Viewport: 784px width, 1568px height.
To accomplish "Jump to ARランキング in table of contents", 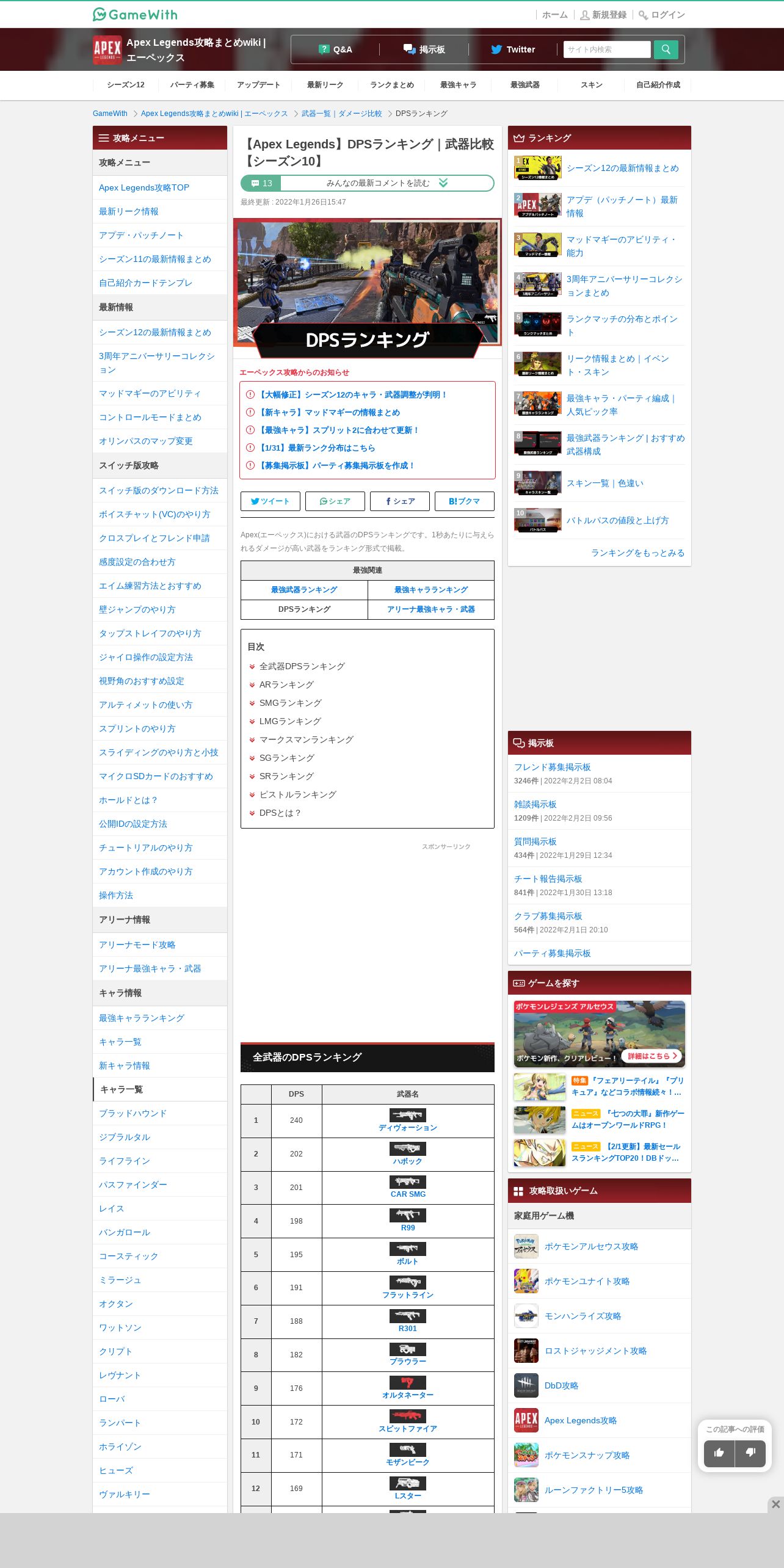I will 286,684.
